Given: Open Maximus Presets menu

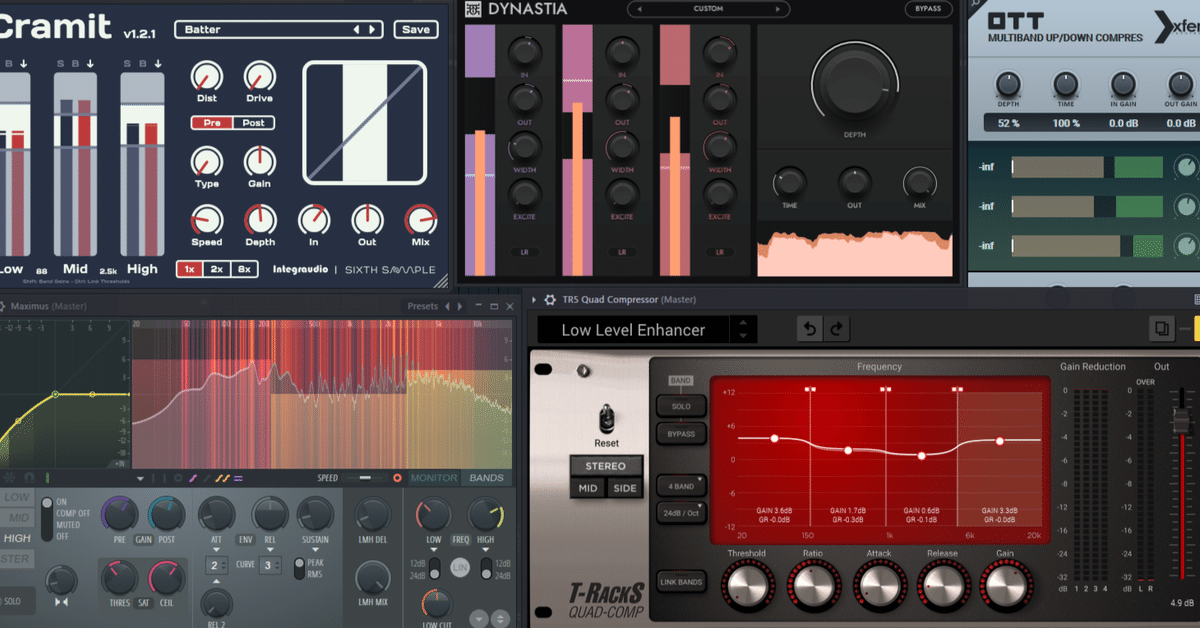Looking at the screenshot, I should coord(423,306).
